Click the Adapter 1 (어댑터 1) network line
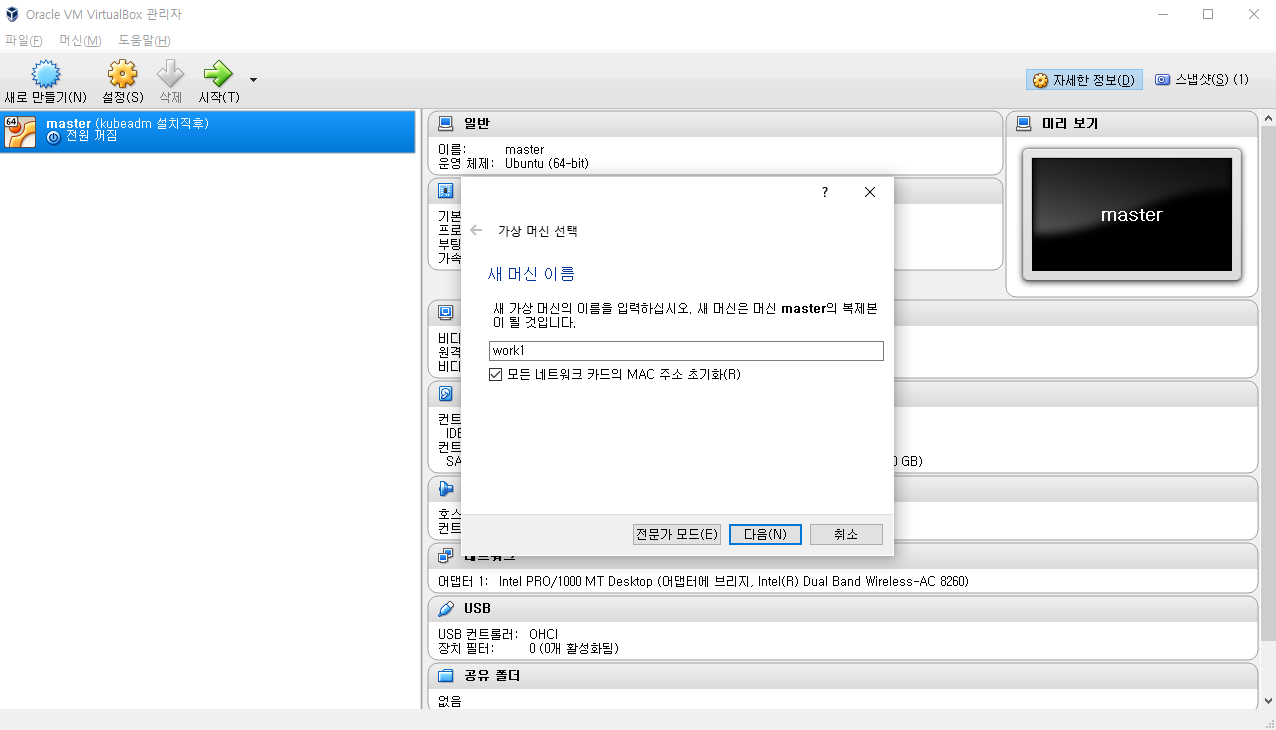This screenshot has width=1276, height=730. coord(703,581)
